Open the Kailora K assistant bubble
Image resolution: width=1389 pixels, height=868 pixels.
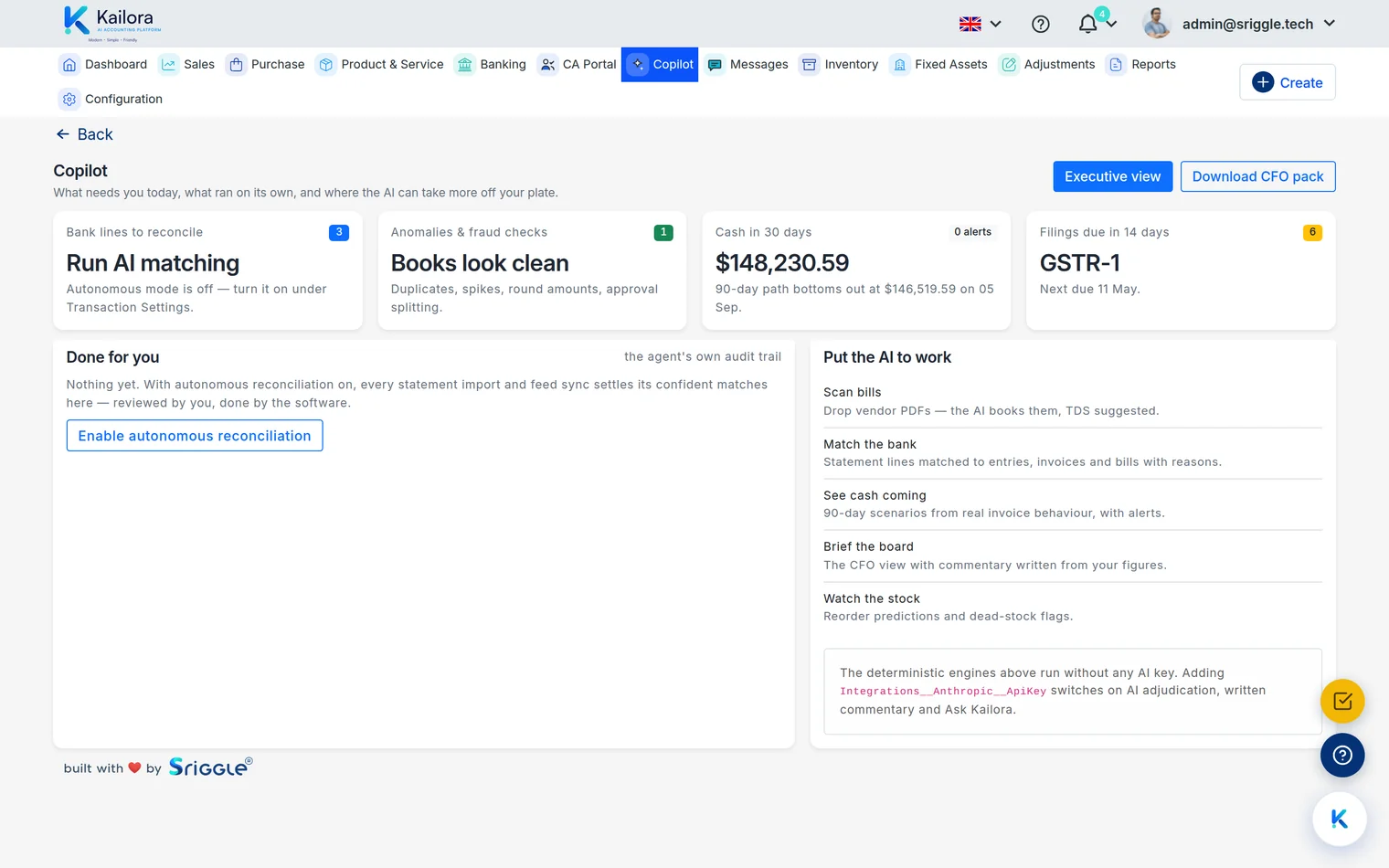(x=1340, y=820)
